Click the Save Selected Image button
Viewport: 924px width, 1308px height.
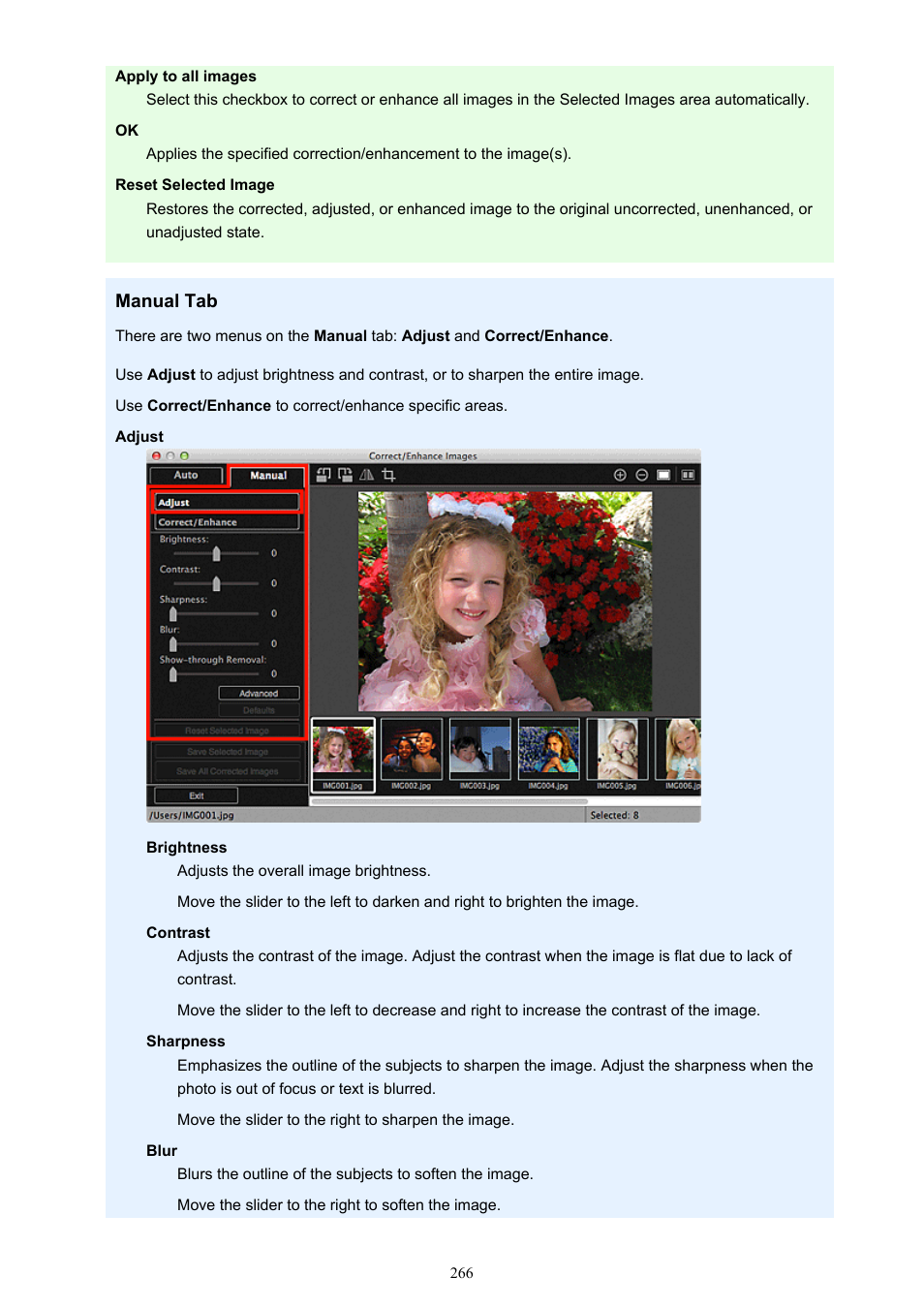pos(228,752)
